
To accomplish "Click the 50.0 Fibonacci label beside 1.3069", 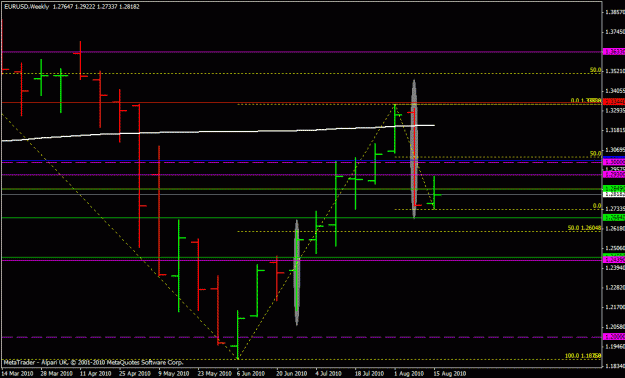I will click(596, 153).
